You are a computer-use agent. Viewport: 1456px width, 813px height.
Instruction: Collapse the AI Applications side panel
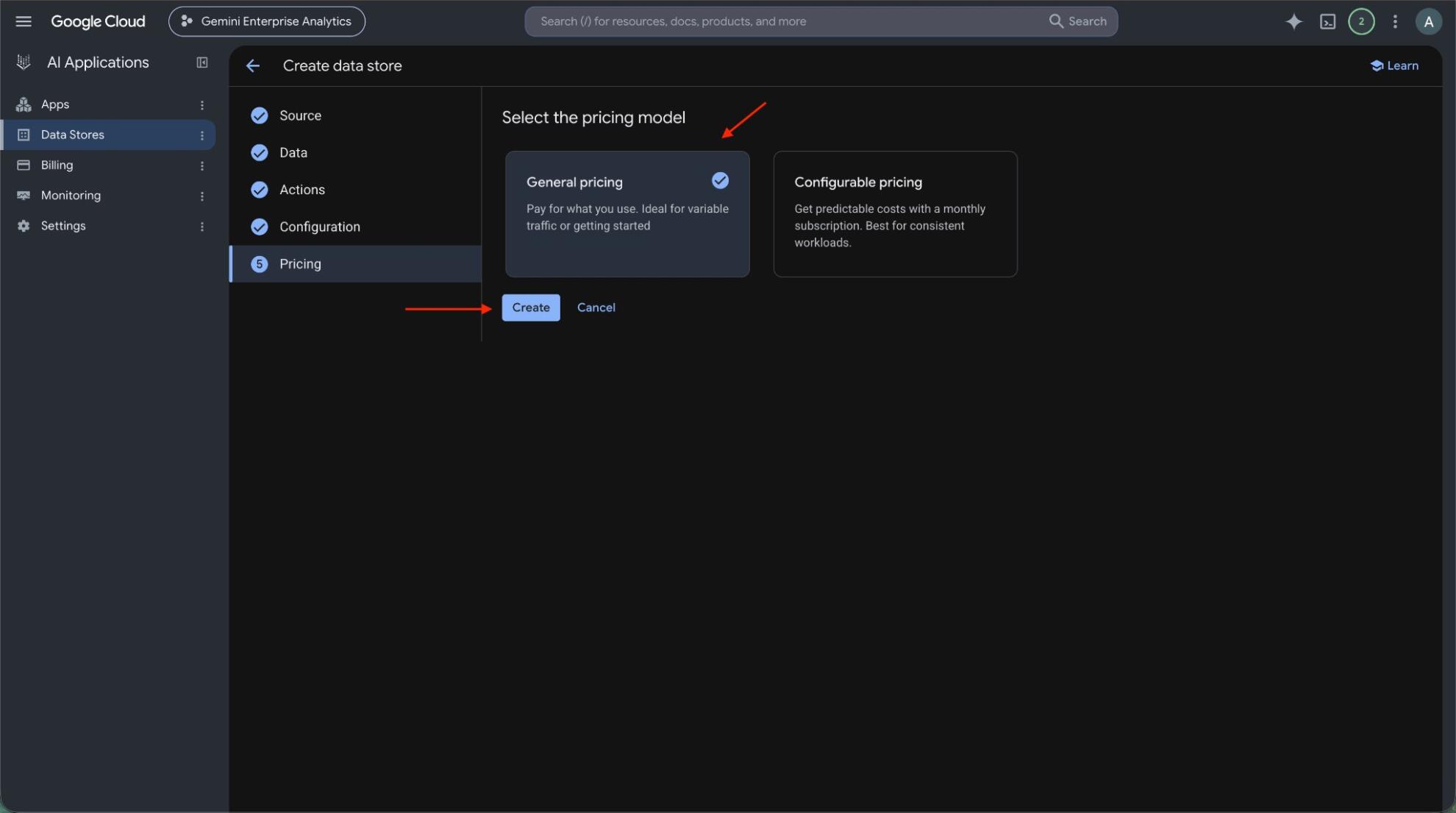[x=202, y=63]
